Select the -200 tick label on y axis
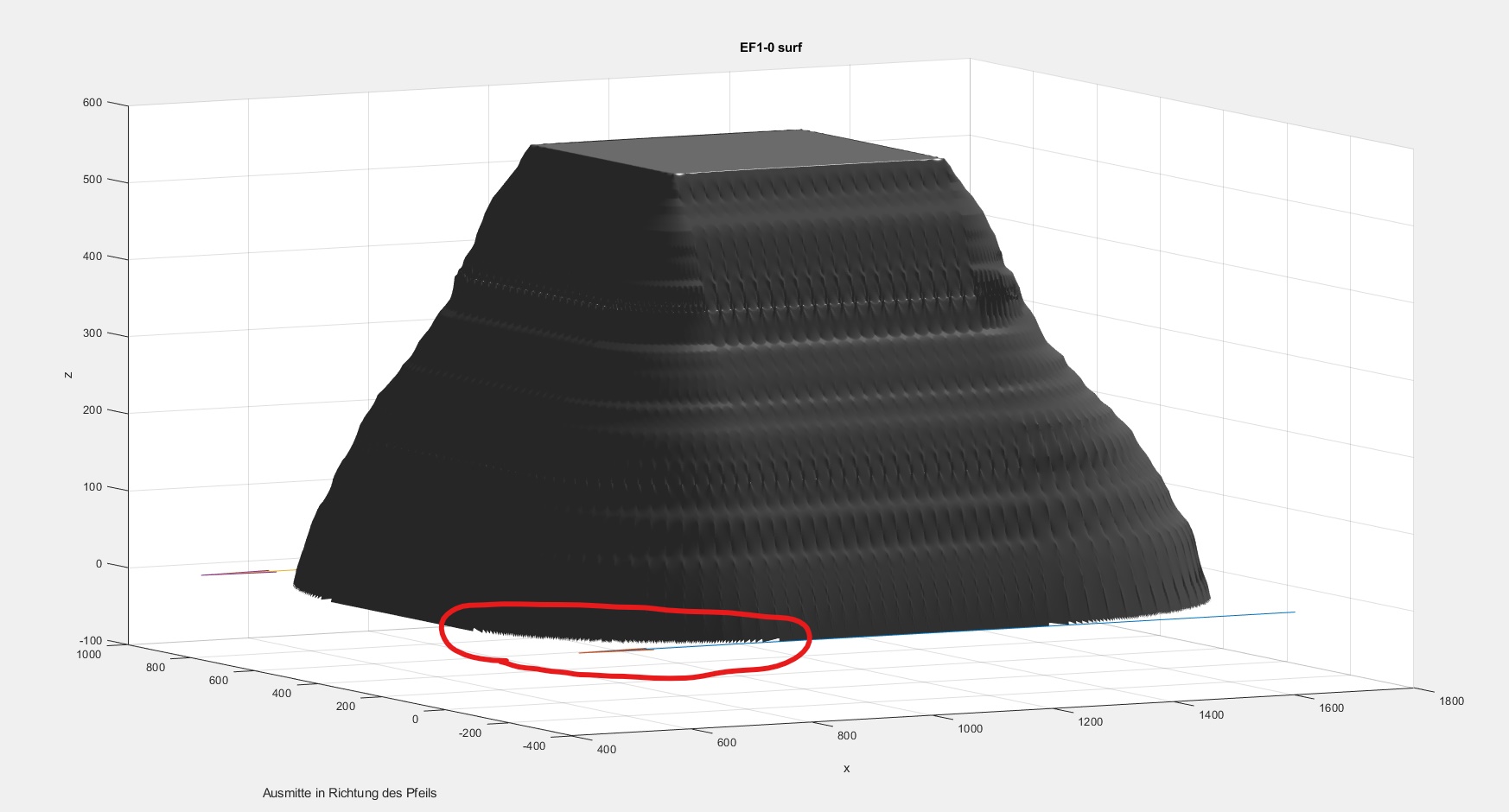This screenshot has height=812, width=1509. pos(470,733)
